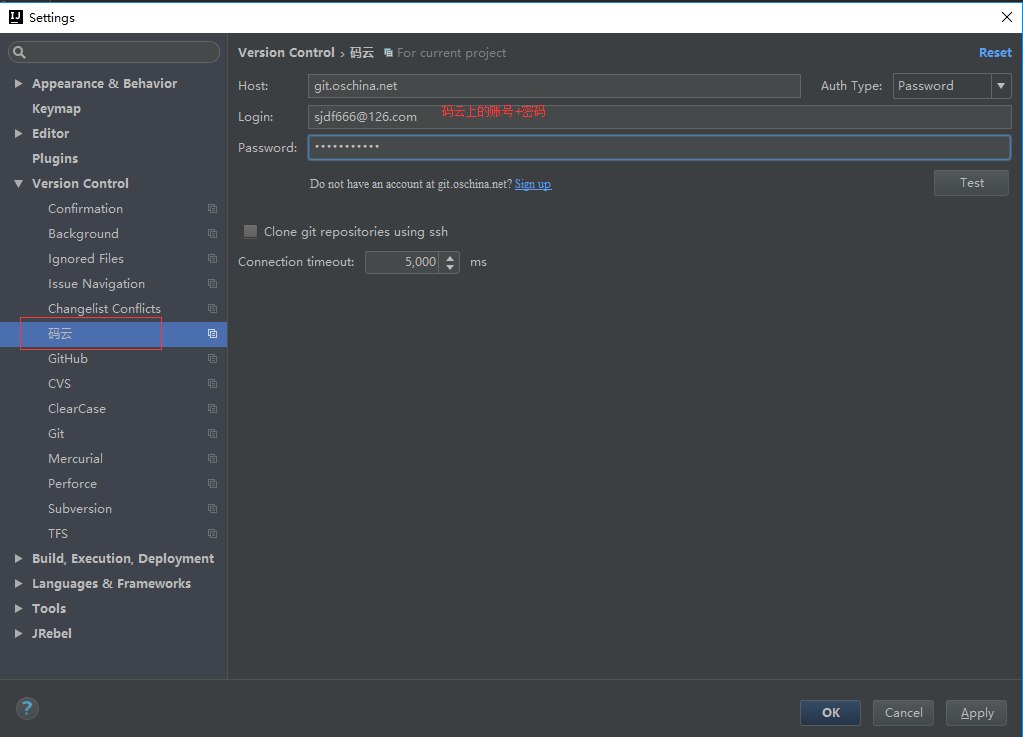The image size is (1023, 737).
Task: Enable Clone git repositories using ssh
Action: (x=250, y=232)
